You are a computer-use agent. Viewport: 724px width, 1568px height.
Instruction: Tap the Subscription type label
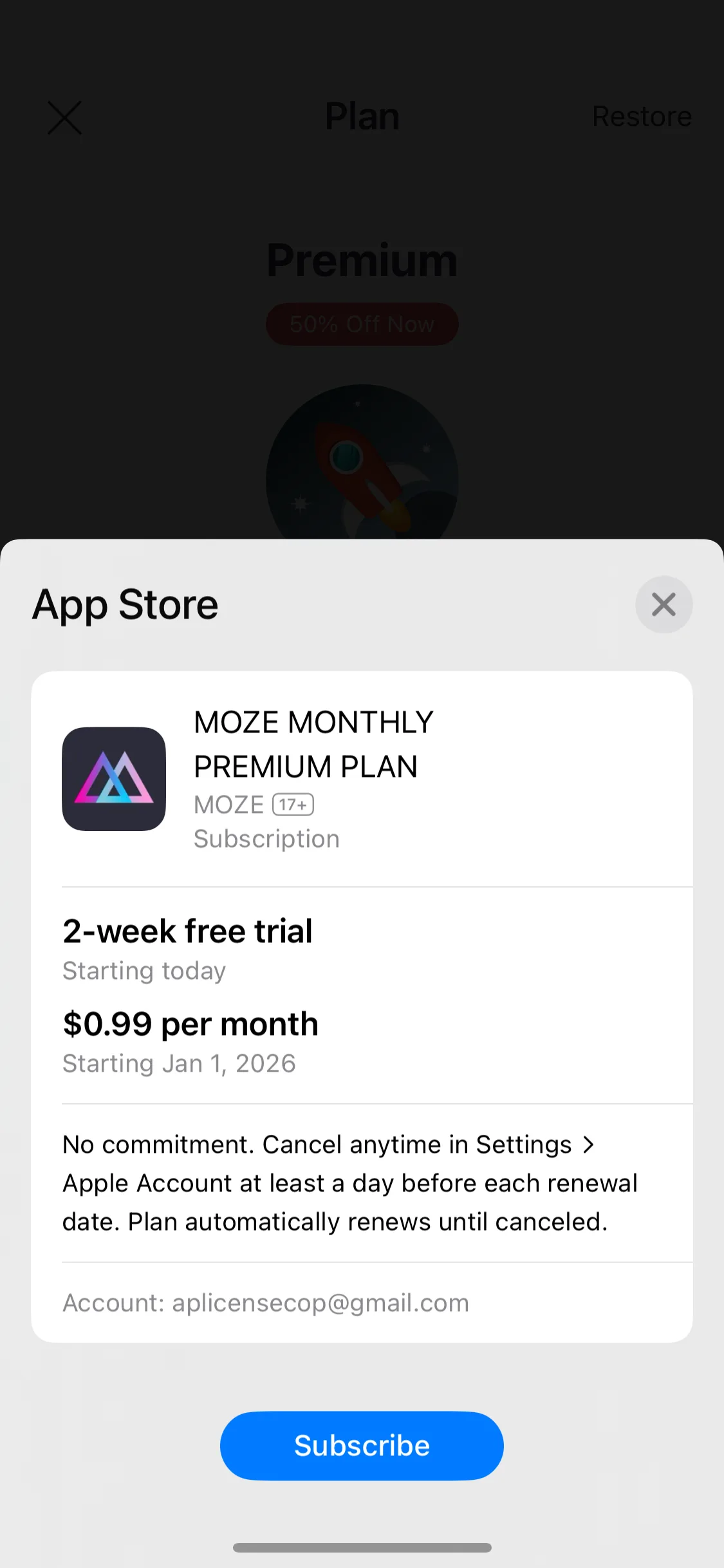[266, 839]
